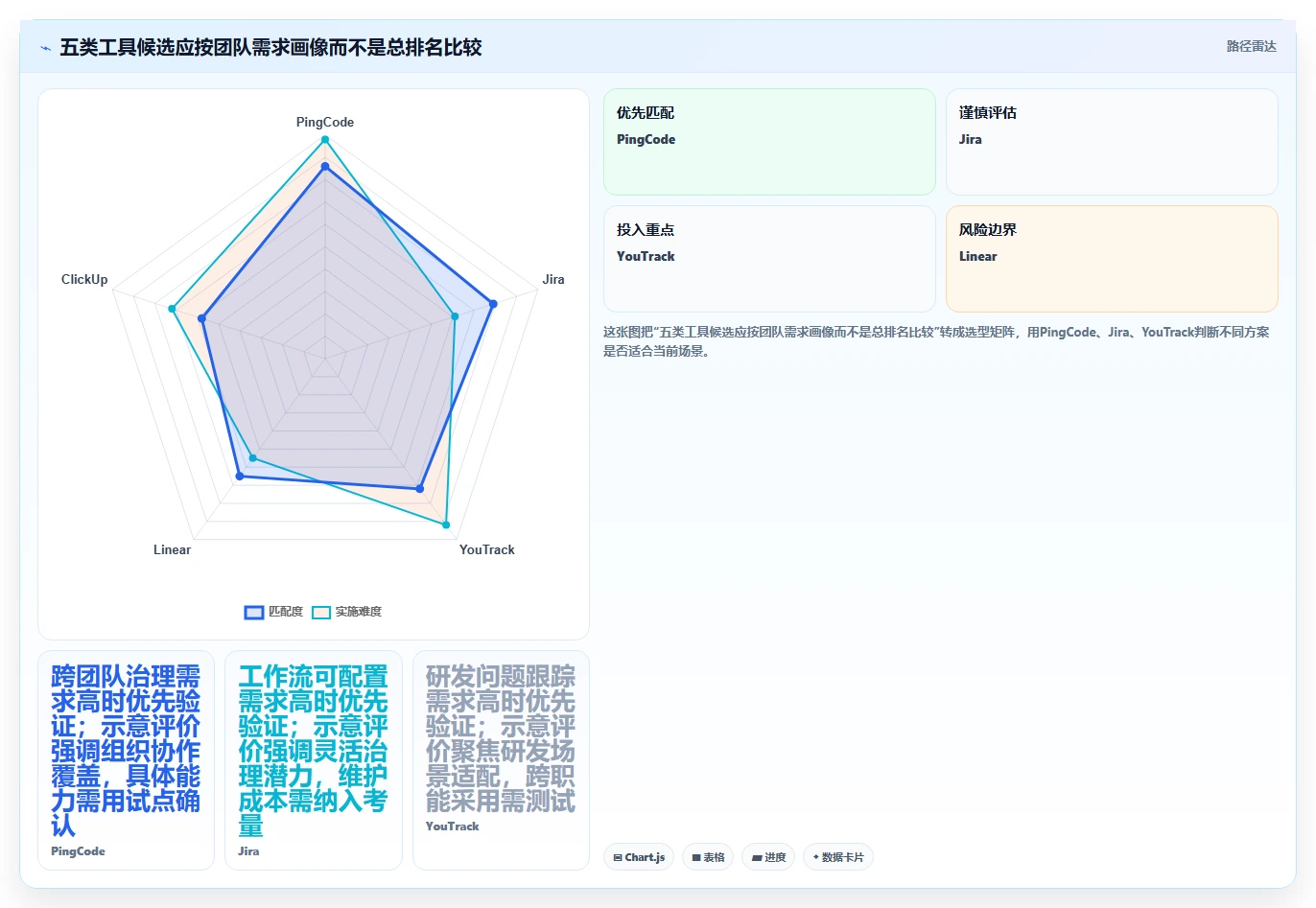Select the blue 匹配度 point on ClickUp axis
Viewport: 1316px width, 908px height.
pos(201,318)
